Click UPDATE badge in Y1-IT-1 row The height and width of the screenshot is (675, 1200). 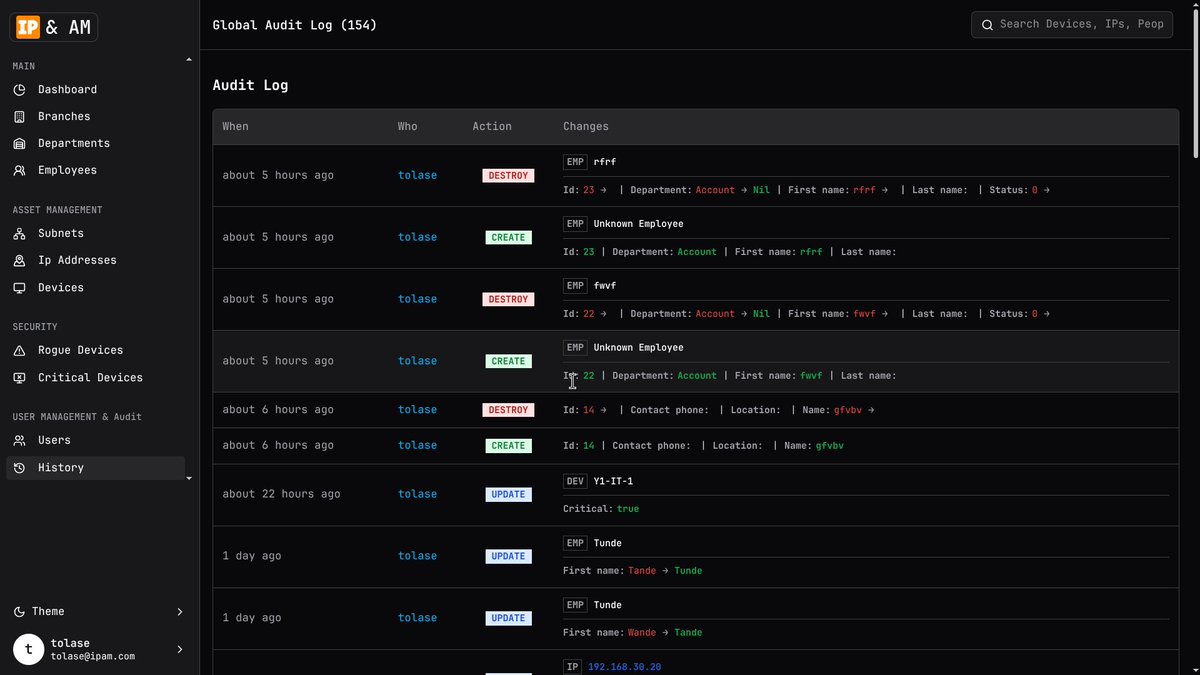click(508, 494)
